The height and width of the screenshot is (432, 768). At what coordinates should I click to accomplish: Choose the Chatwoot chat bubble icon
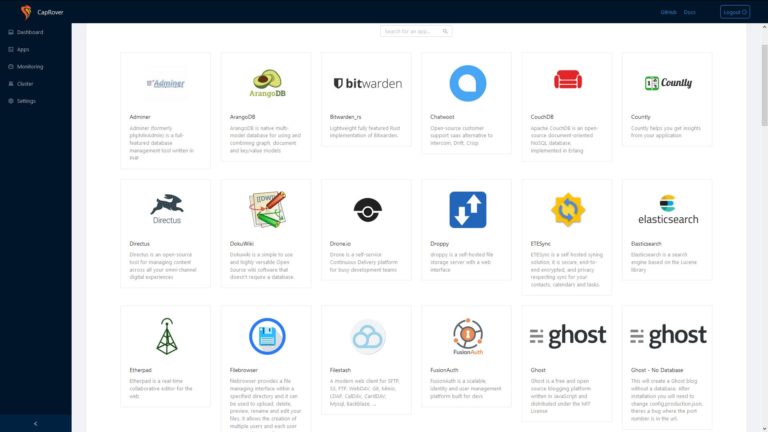point(467,82)
